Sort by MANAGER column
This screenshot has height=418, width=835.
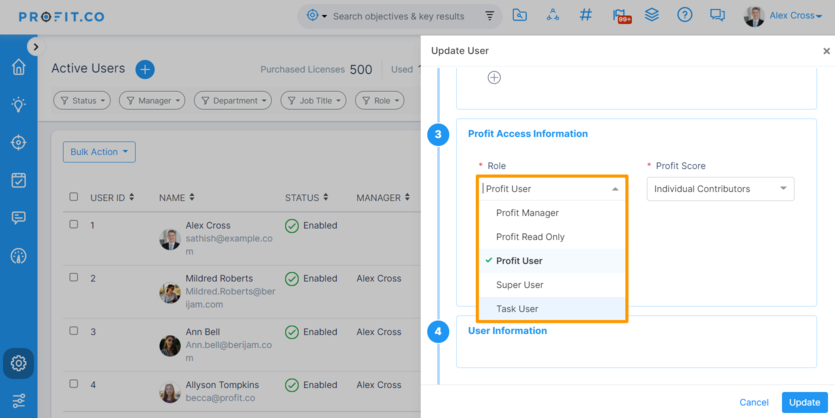tap(383, 198)
